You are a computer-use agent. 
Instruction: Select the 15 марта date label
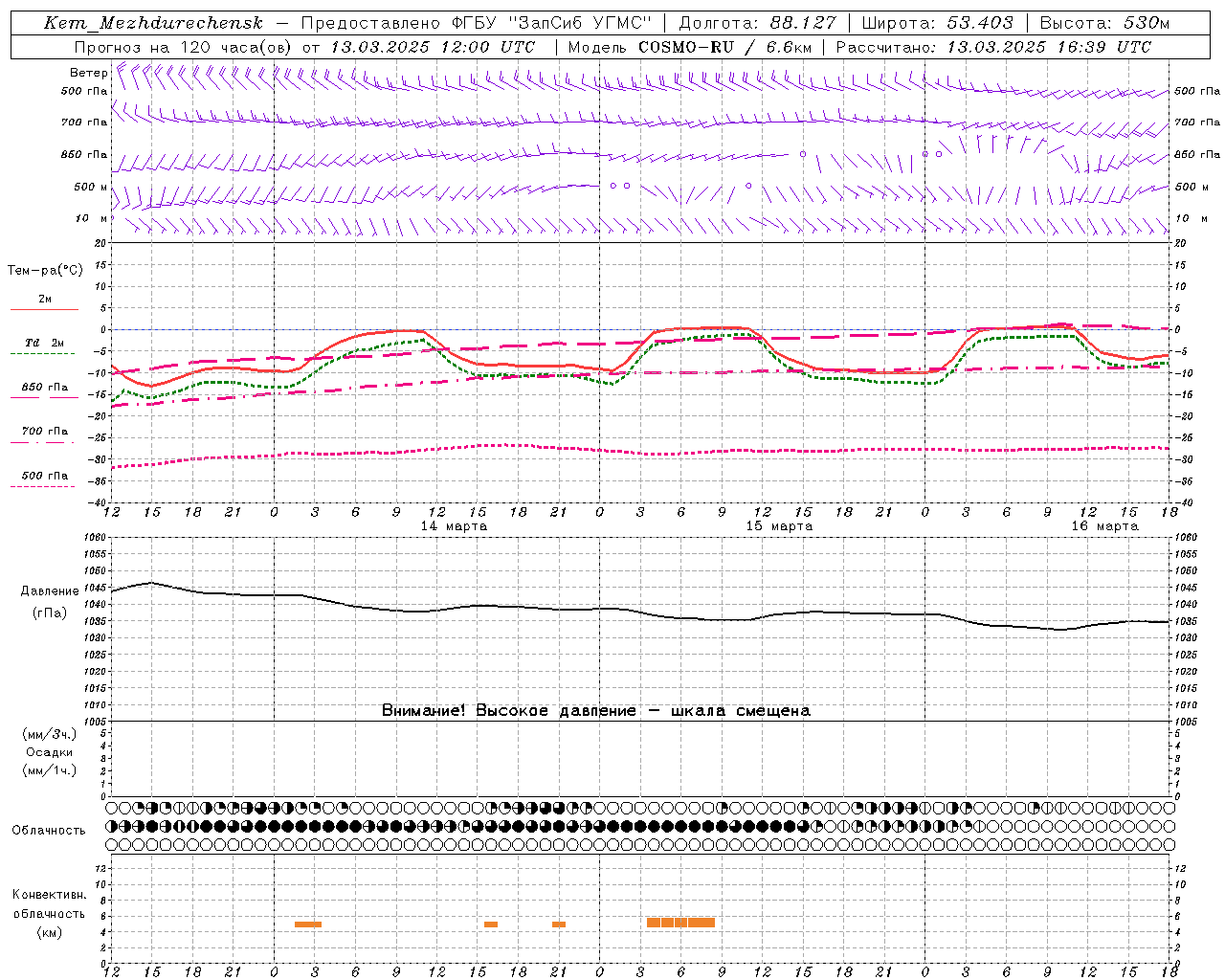tap(779, 526)
